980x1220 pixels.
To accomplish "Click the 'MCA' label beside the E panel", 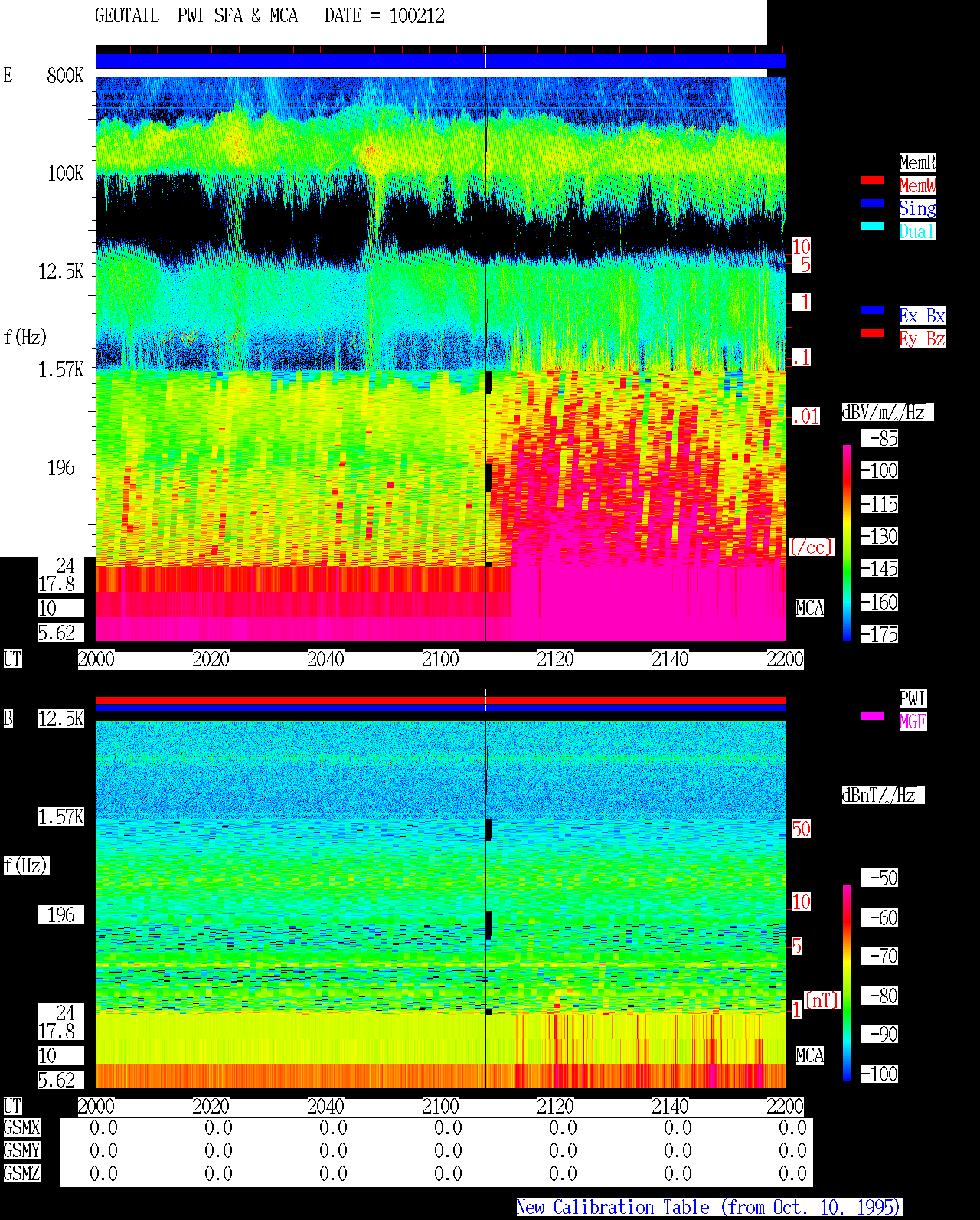I will pos(810,608).
